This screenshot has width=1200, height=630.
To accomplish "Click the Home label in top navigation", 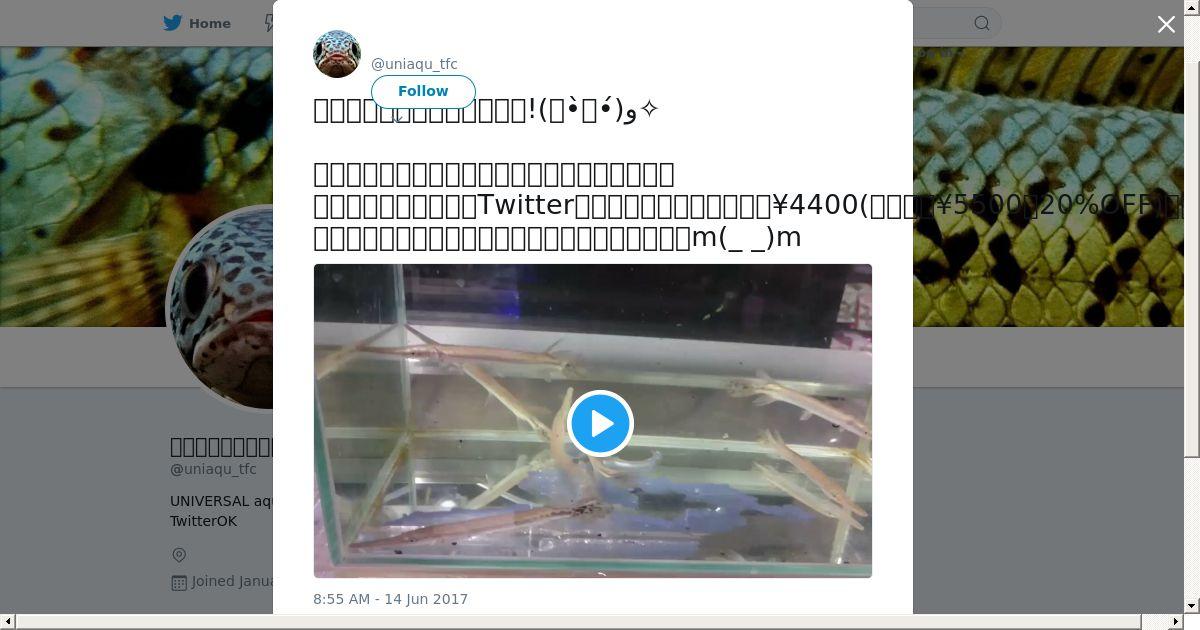I will click(210, 23).
